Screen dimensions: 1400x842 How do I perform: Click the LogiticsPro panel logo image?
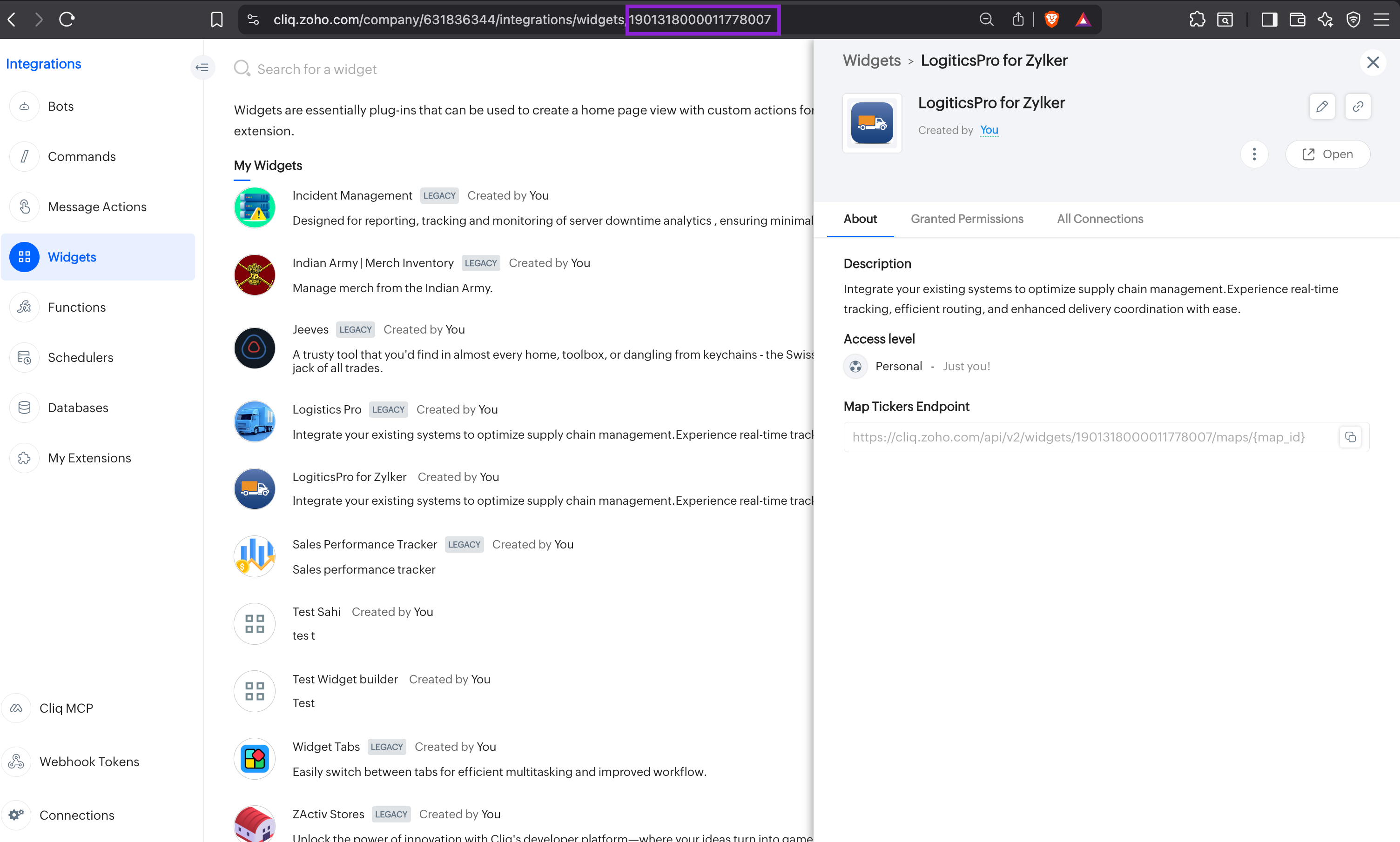(x=872, y=122)
